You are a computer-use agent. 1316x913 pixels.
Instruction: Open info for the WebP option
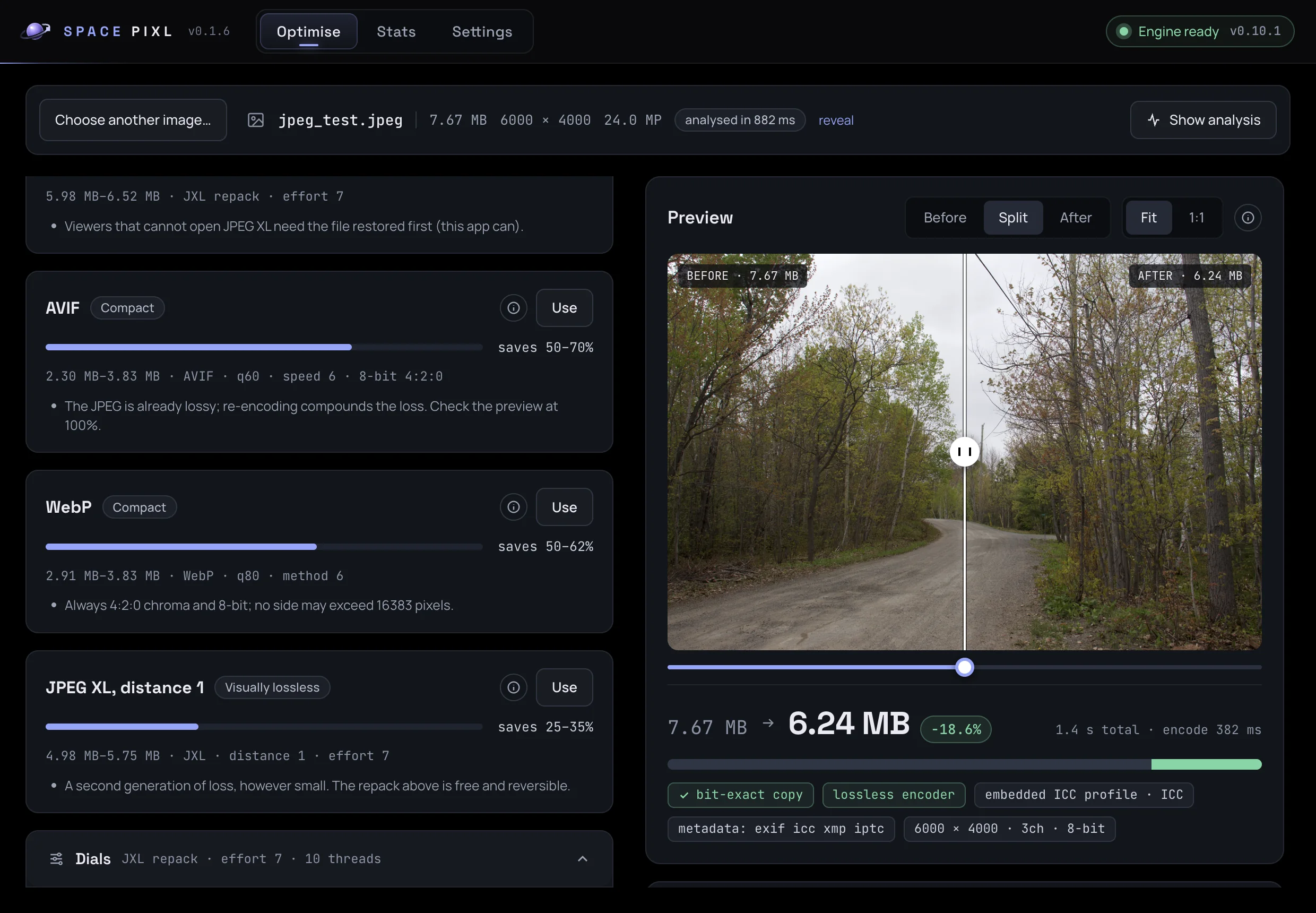pos(514,507)
